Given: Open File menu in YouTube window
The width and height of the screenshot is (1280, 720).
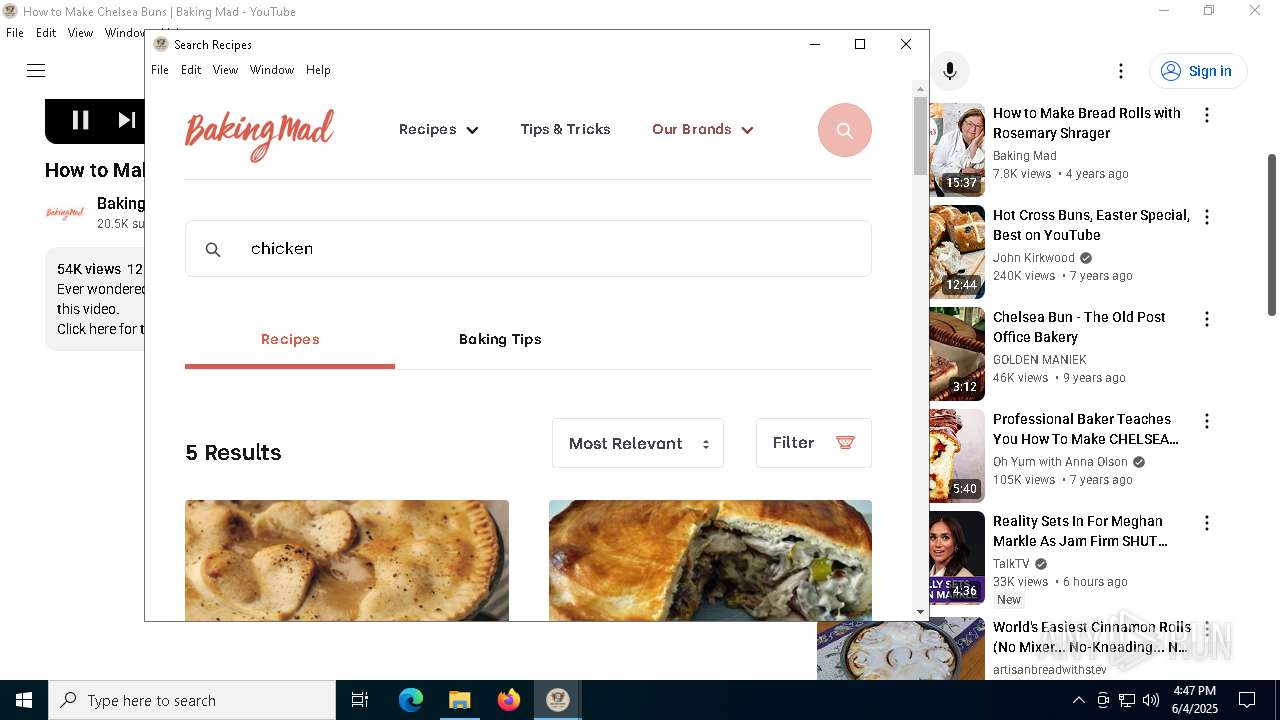Looking at the screenshot, I should point(15,33).
